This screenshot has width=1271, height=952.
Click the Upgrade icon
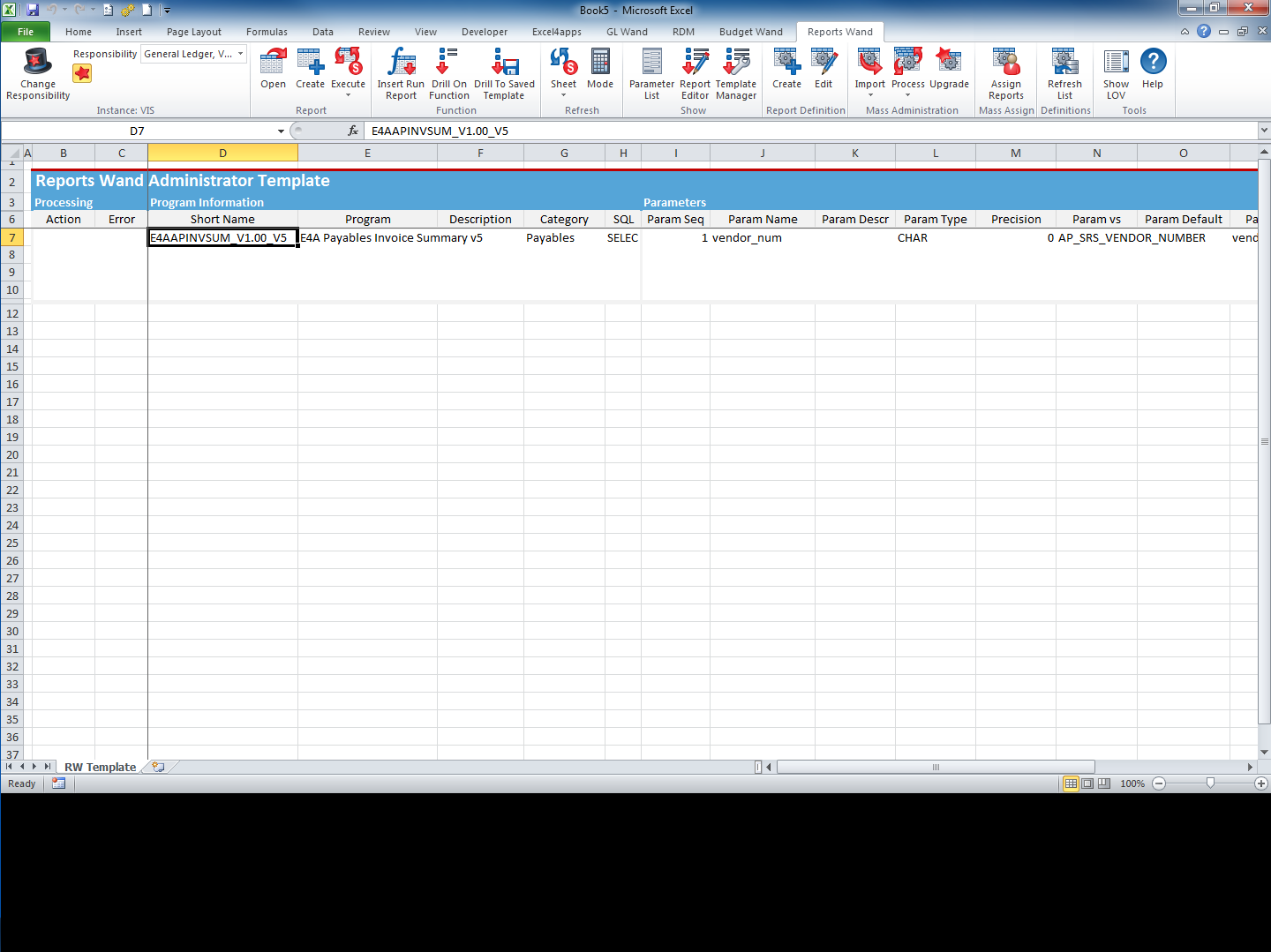pyautogui.click(x=949, y=62)
